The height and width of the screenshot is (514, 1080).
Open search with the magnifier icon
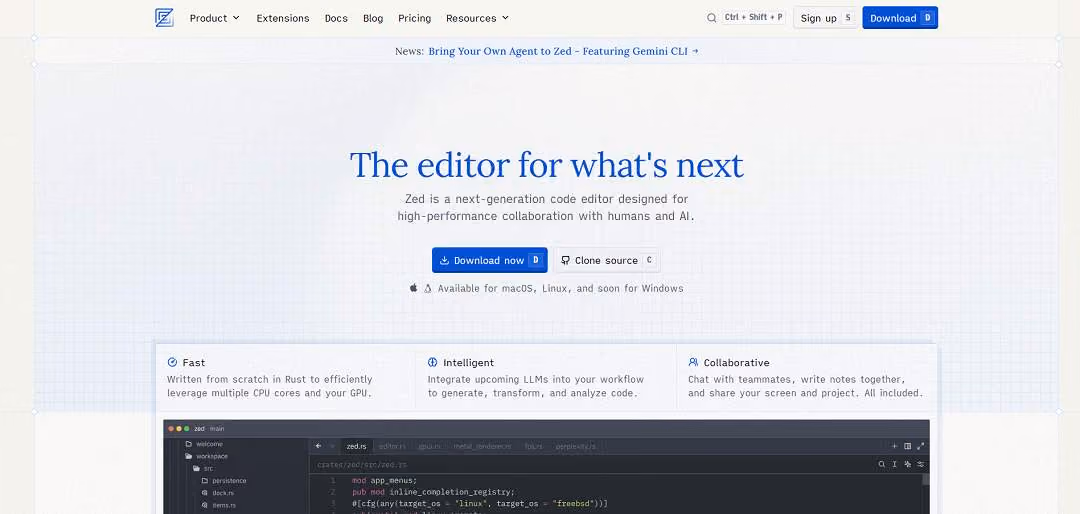712,18
